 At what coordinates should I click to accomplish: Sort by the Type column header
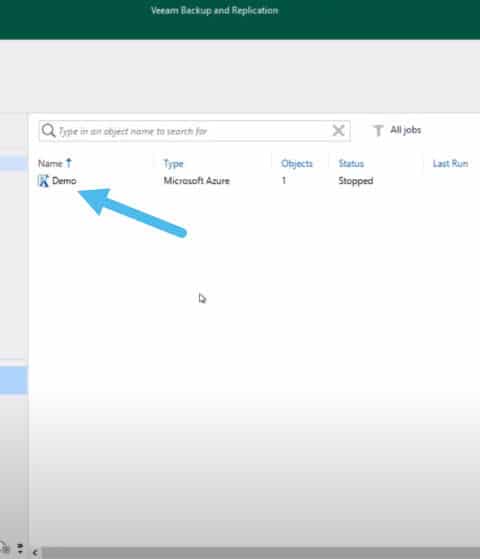tap(173, 164)
